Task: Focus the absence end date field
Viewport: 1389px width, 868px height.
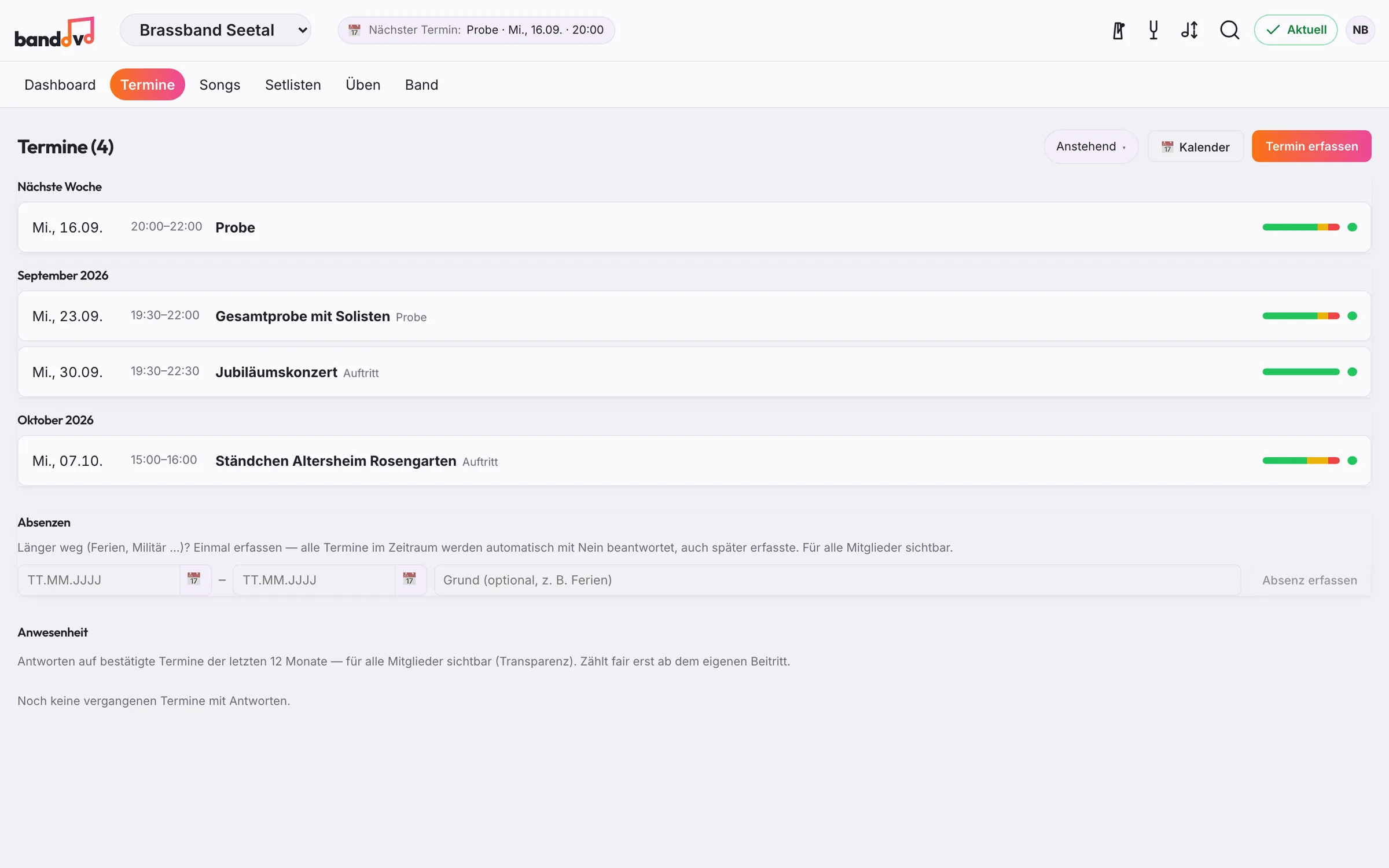Action: pos(314,580)
